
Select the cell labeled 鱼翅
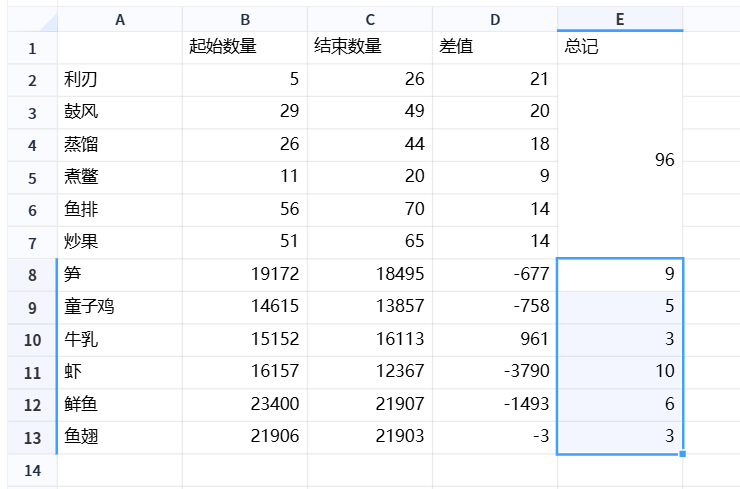(120, 438)
